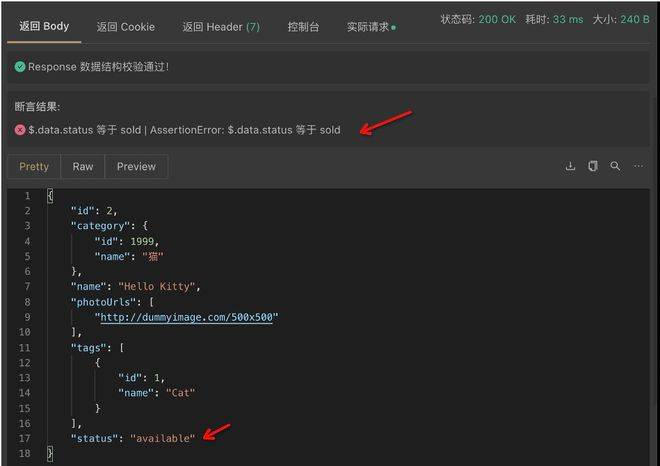Click the green validation success check icon
Screen dimensions: 660x466
click(x=20, y=67)
